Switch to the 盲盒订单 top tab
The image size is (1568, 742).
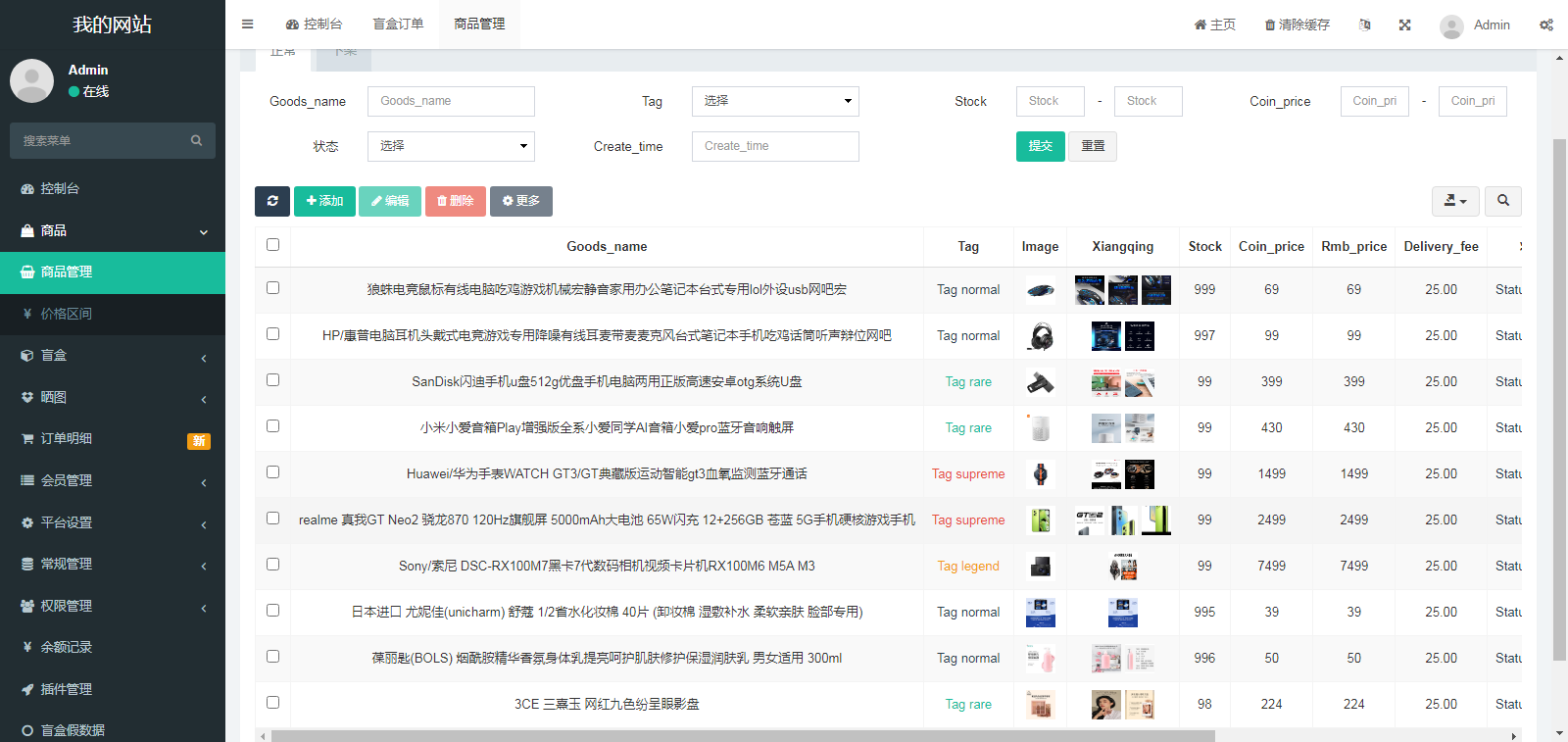click(398, 25)
